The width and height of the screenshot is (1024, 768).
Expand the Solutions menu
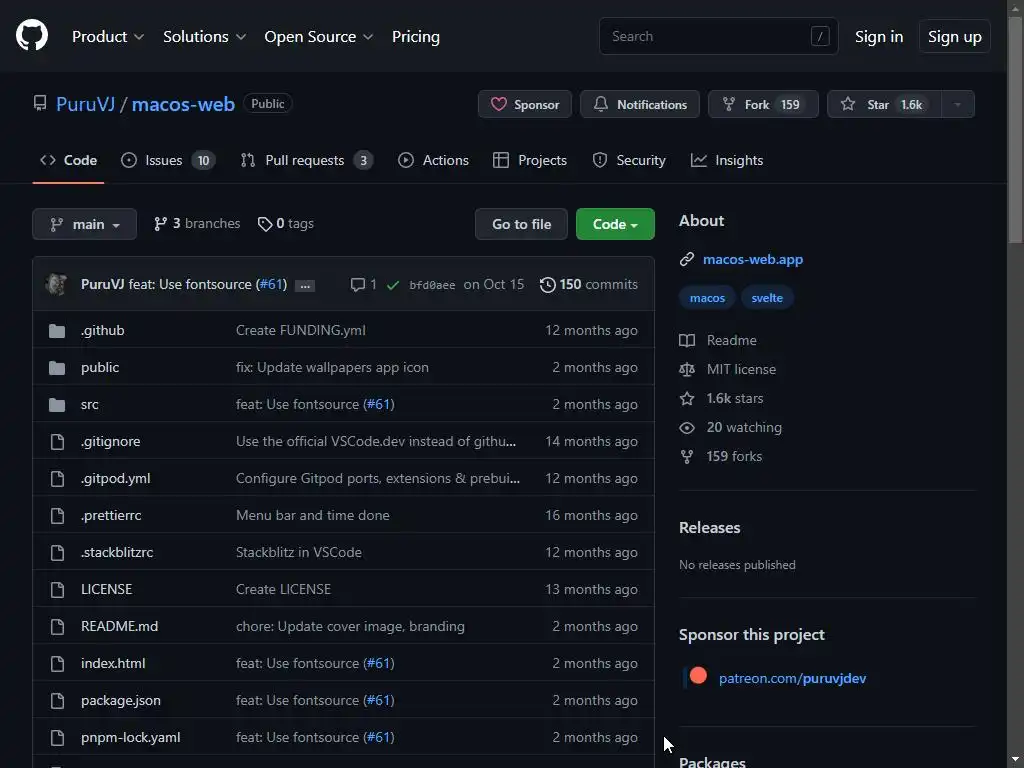pos(204,37)
